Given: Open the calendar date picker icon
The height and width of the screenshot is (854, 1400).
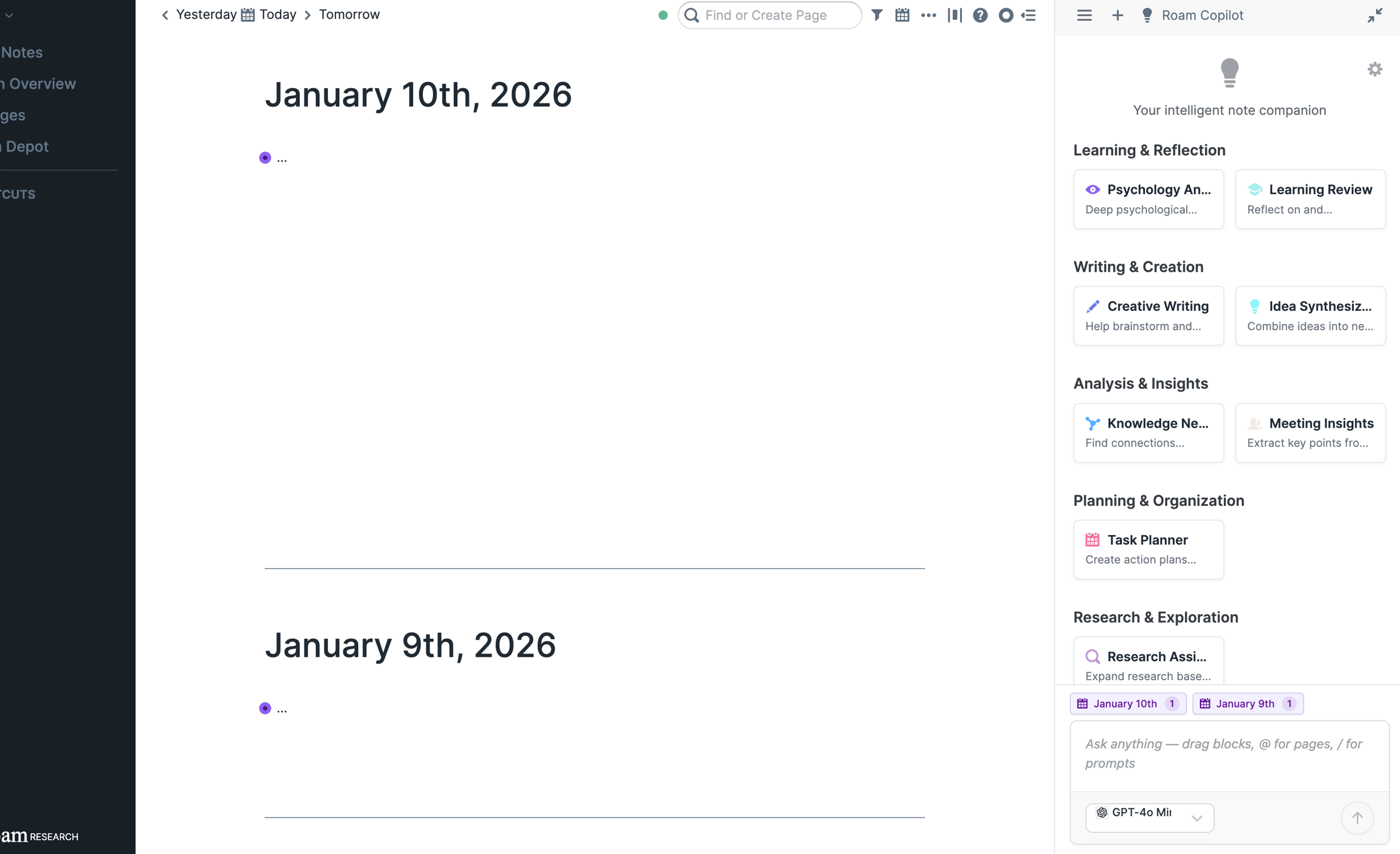Looking at the screenshot, I should [x=902, y=15].
